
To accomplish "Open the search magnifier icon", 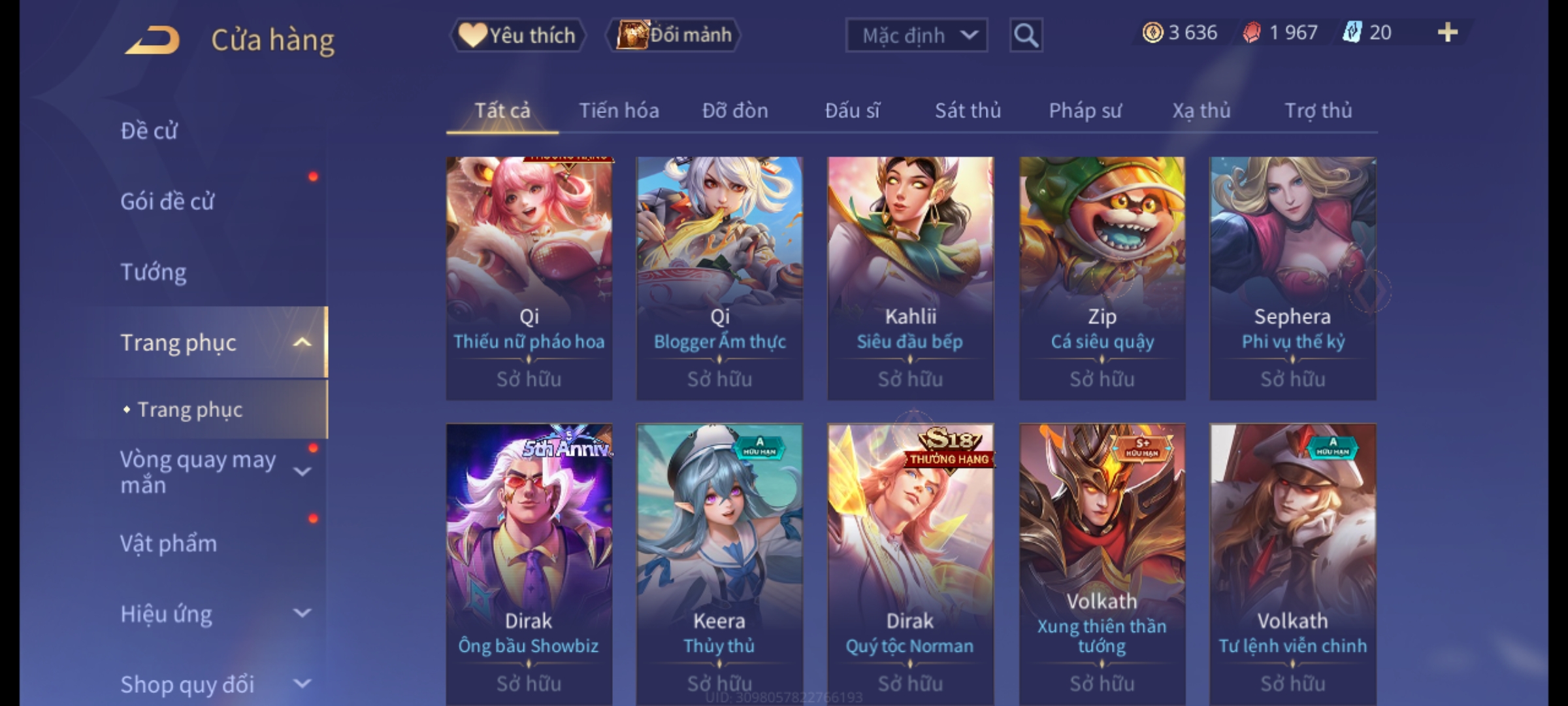I will click(1026, 35).
